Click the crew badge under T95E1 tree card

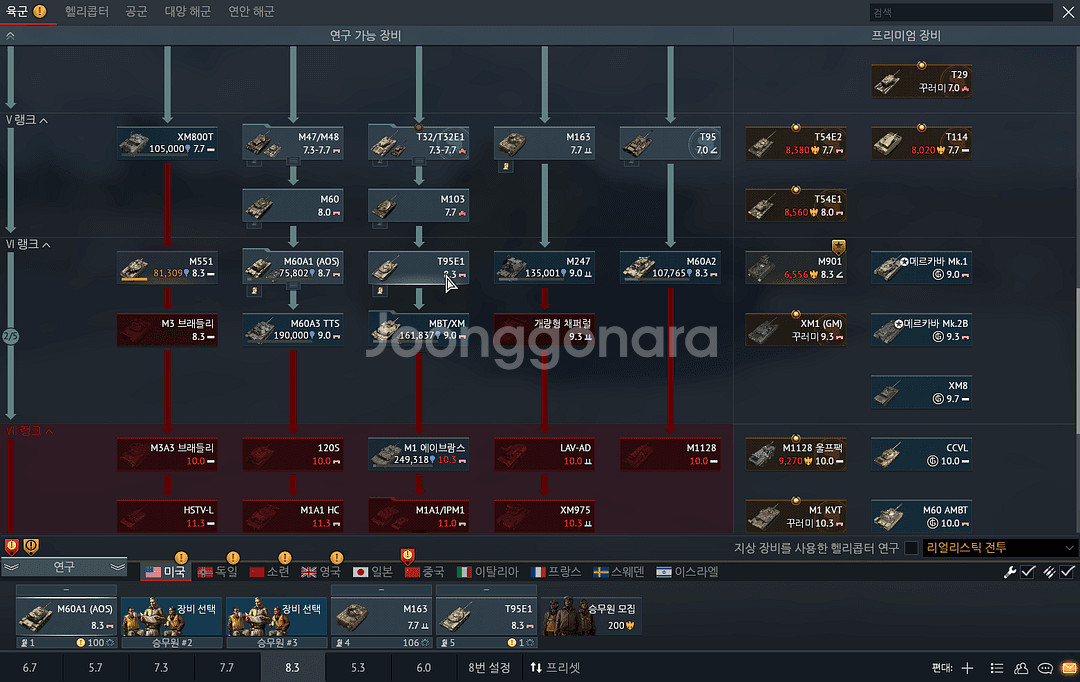[x=380, y=291]
